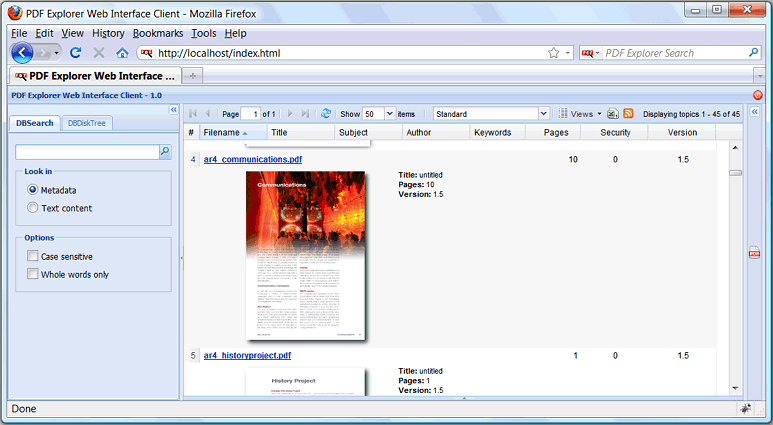
Task: Focus the metadata search text field
Action: pos(87,152)
